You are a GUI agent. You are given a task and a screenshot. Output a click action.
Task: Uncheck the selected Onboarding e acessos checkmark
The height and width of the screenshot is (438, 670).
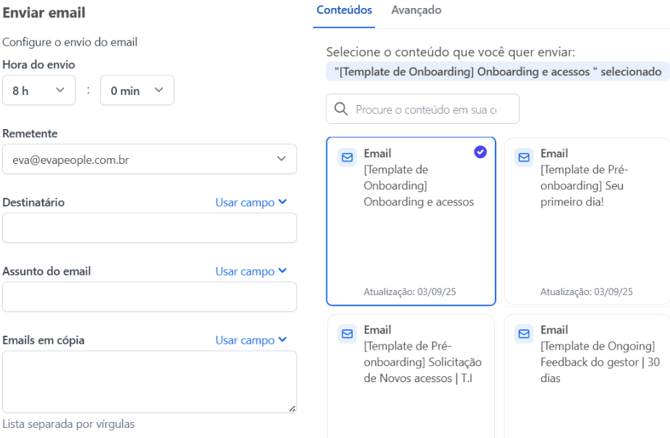[480, 152]
